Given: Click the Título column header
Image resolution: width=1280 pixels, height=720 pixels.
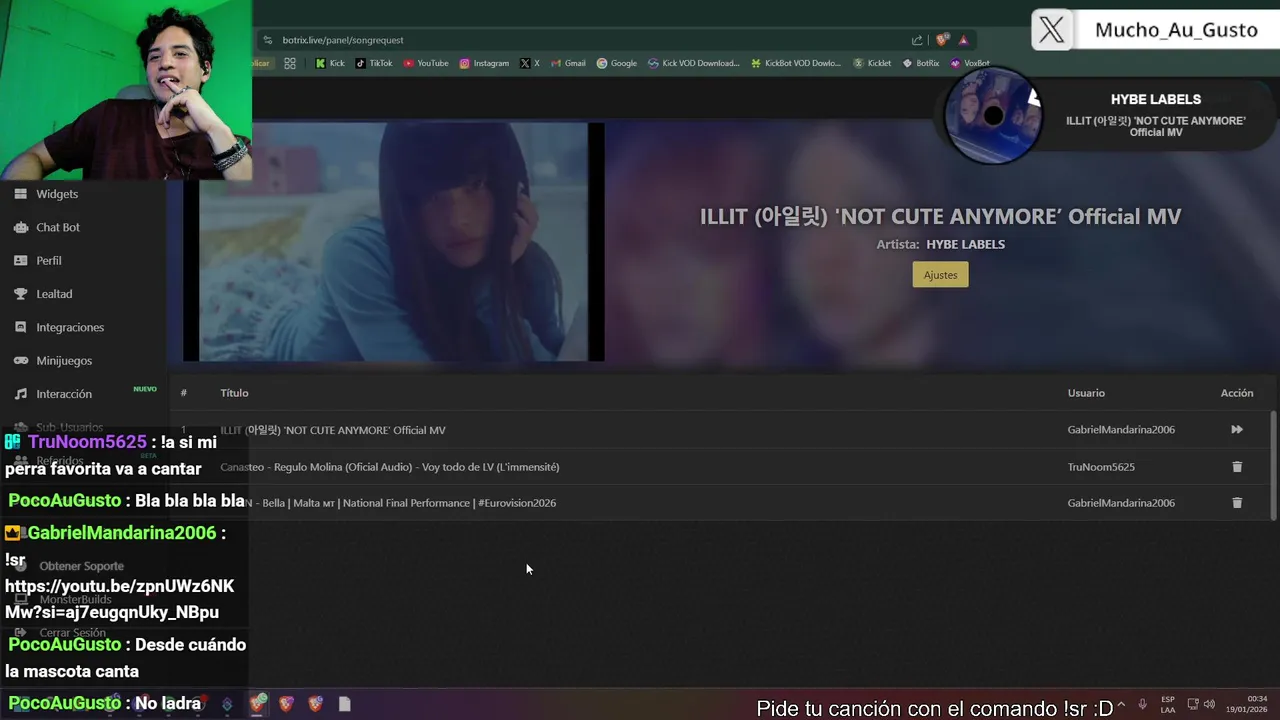Looking at the screenshot, I should 234,393.
